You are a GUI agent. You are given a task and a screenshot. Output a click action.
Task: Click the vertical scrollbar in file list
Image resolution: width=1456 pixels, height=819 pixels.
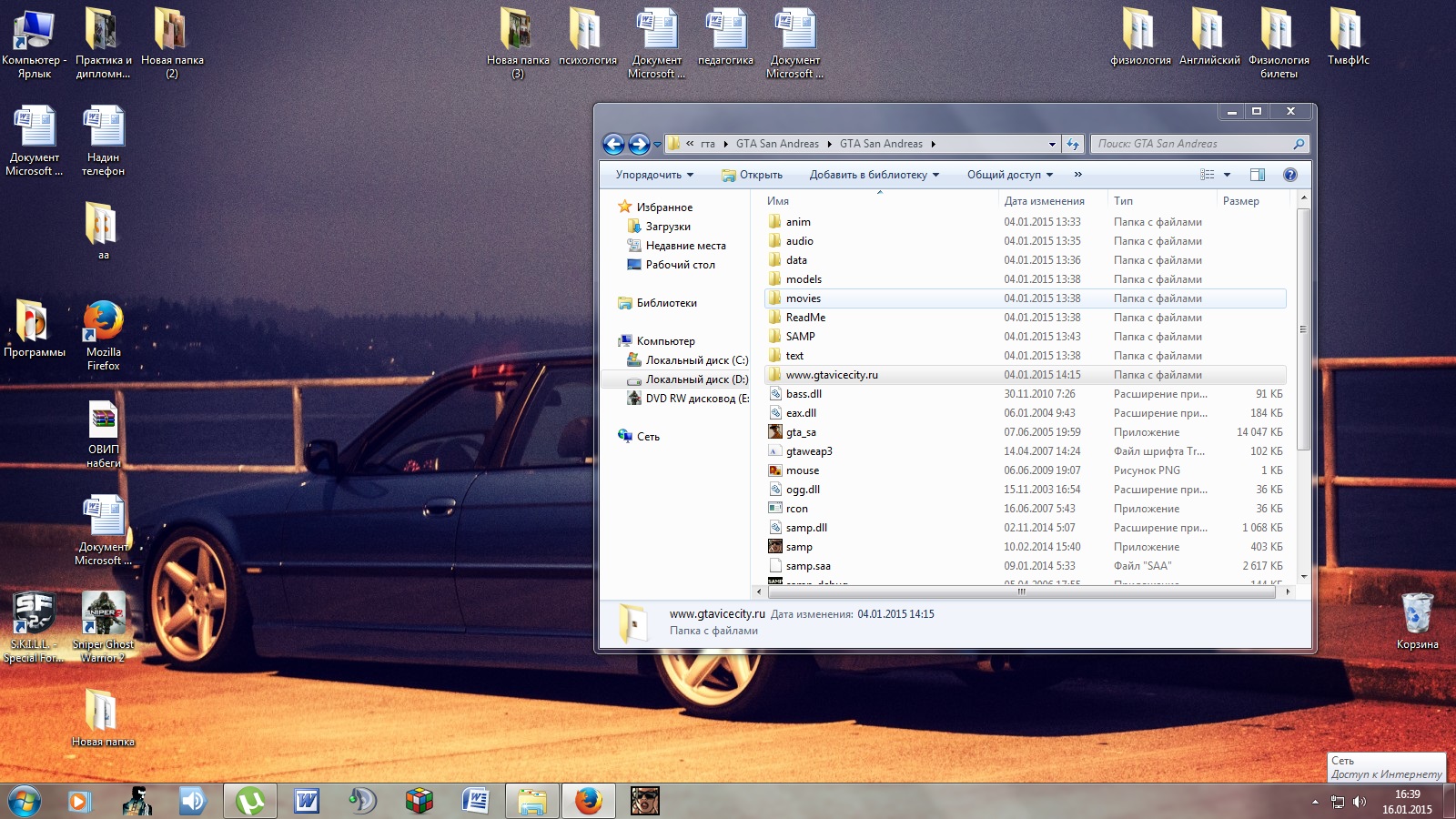point(1303,329)
